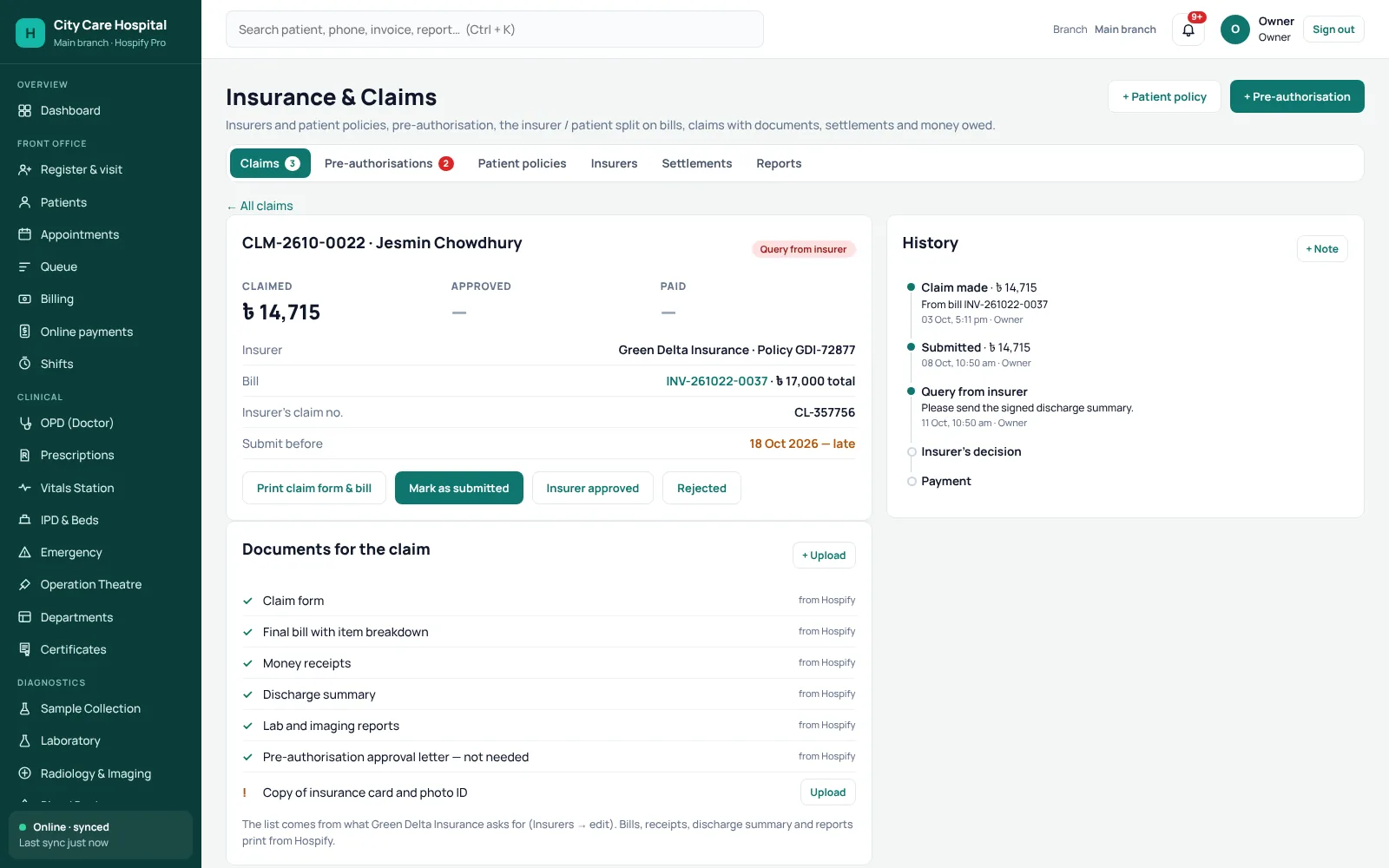Click the City Care Hospital logo
This screenshot has height=868, width=1389.
point(30,33)
